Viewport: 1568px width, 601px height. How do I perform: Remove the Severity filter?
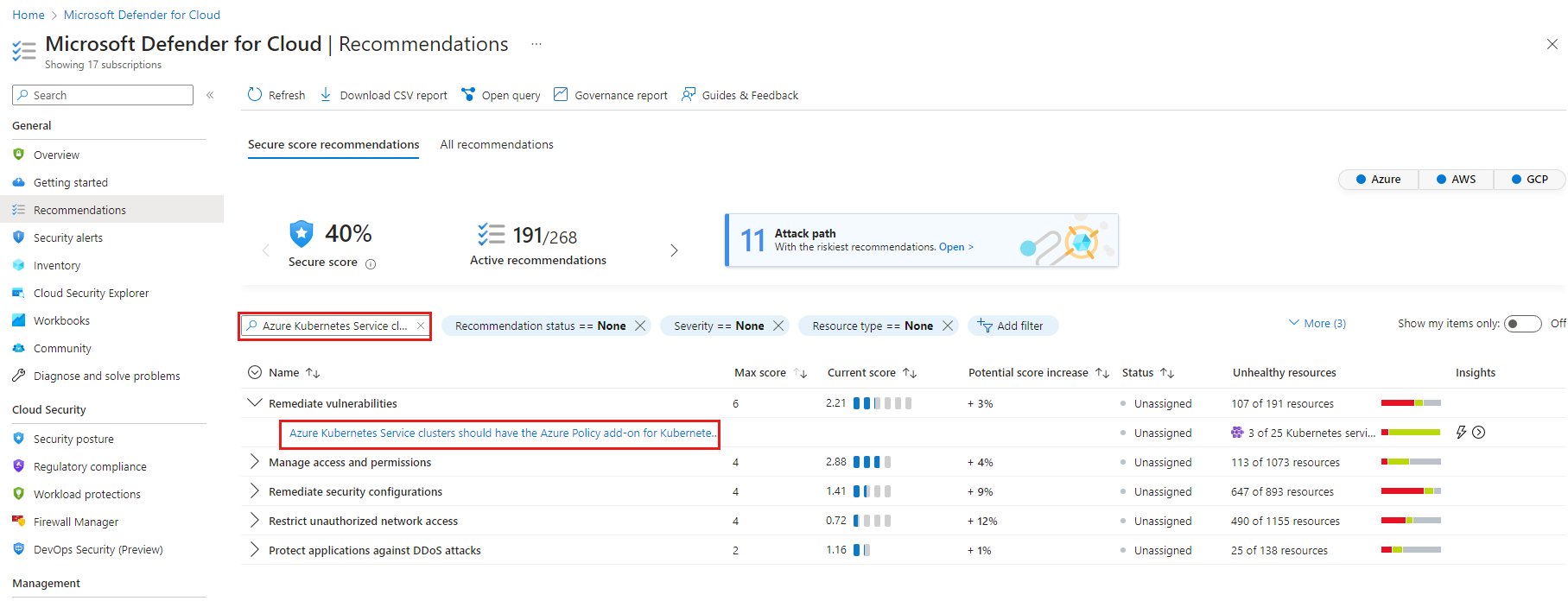778,326
